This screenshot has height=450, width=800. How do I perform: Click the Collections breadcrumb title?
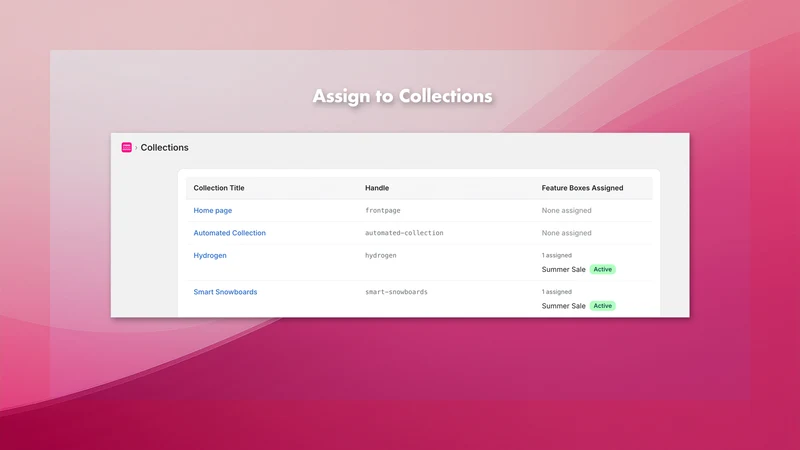click(x=164, y=147)
